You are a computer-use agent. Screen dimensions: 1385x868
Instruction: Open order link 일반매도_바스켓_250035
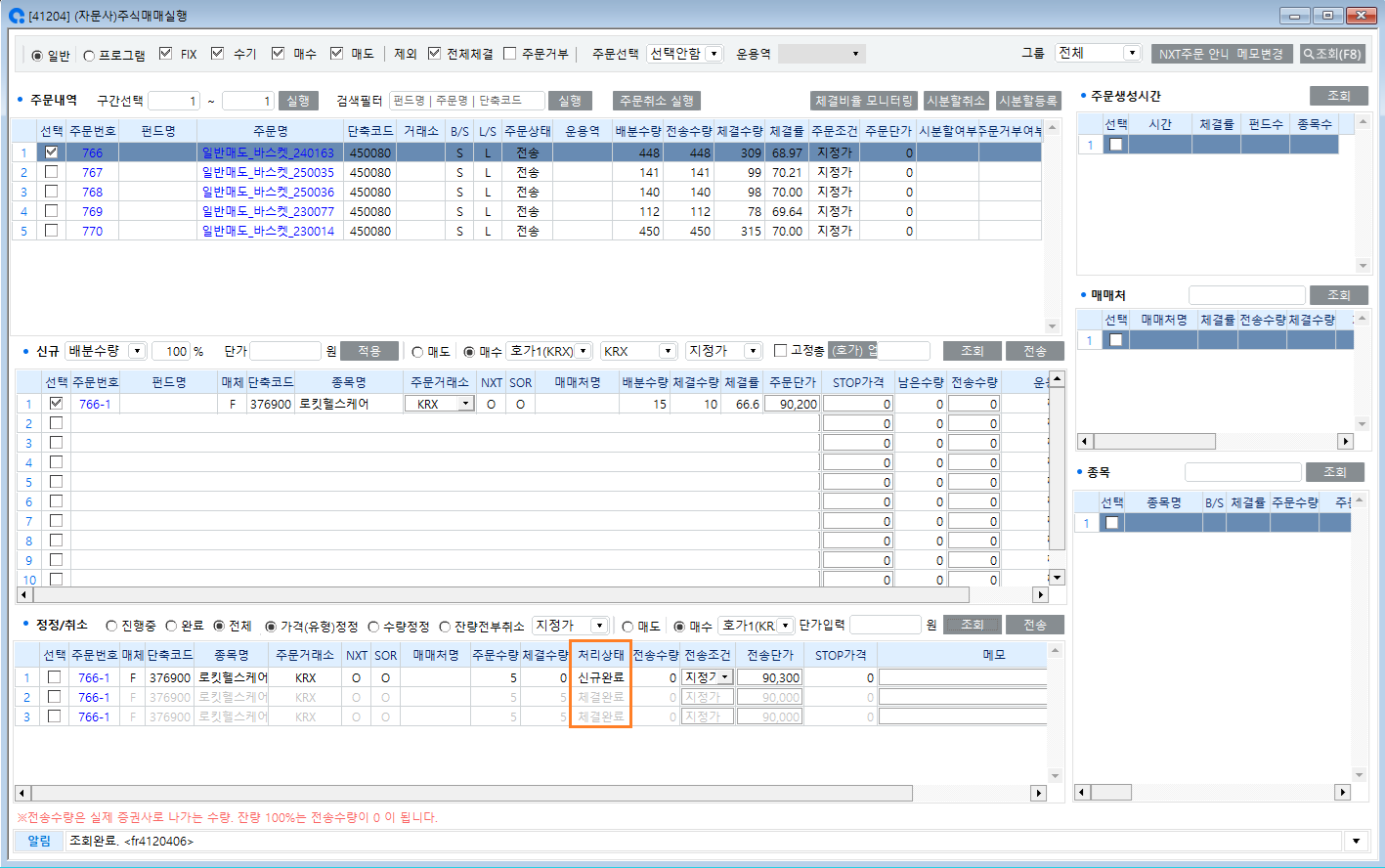point(268,172)
